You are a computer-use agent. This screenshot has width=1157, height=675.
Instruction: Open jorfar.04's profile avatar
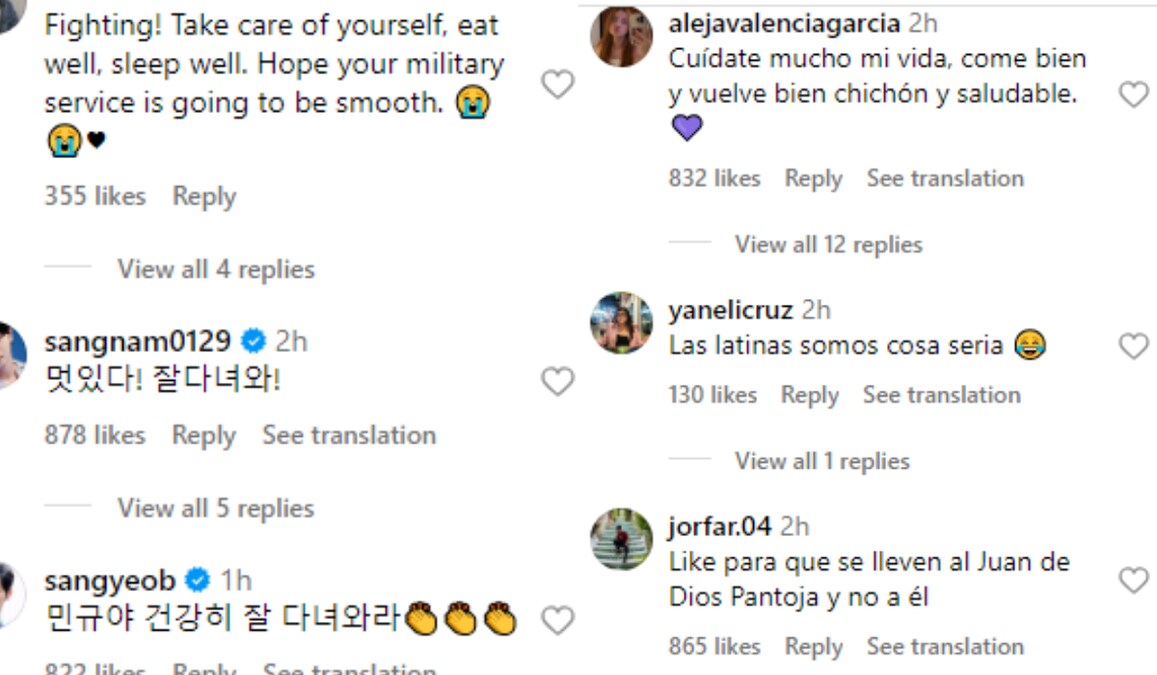point(621,539)
